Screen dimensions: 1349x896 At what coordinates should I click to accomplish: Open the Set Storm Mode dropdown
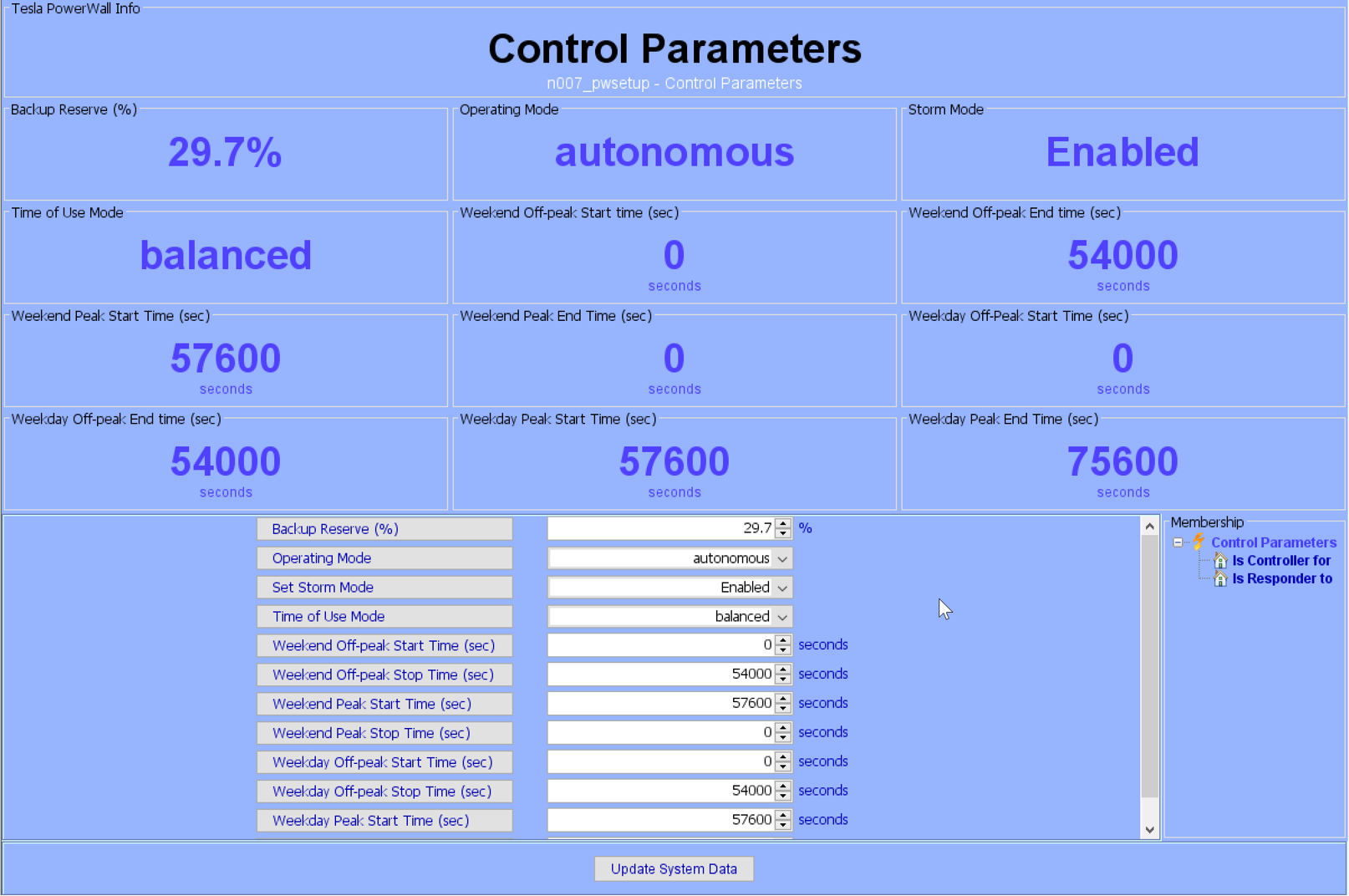[781, 588]
